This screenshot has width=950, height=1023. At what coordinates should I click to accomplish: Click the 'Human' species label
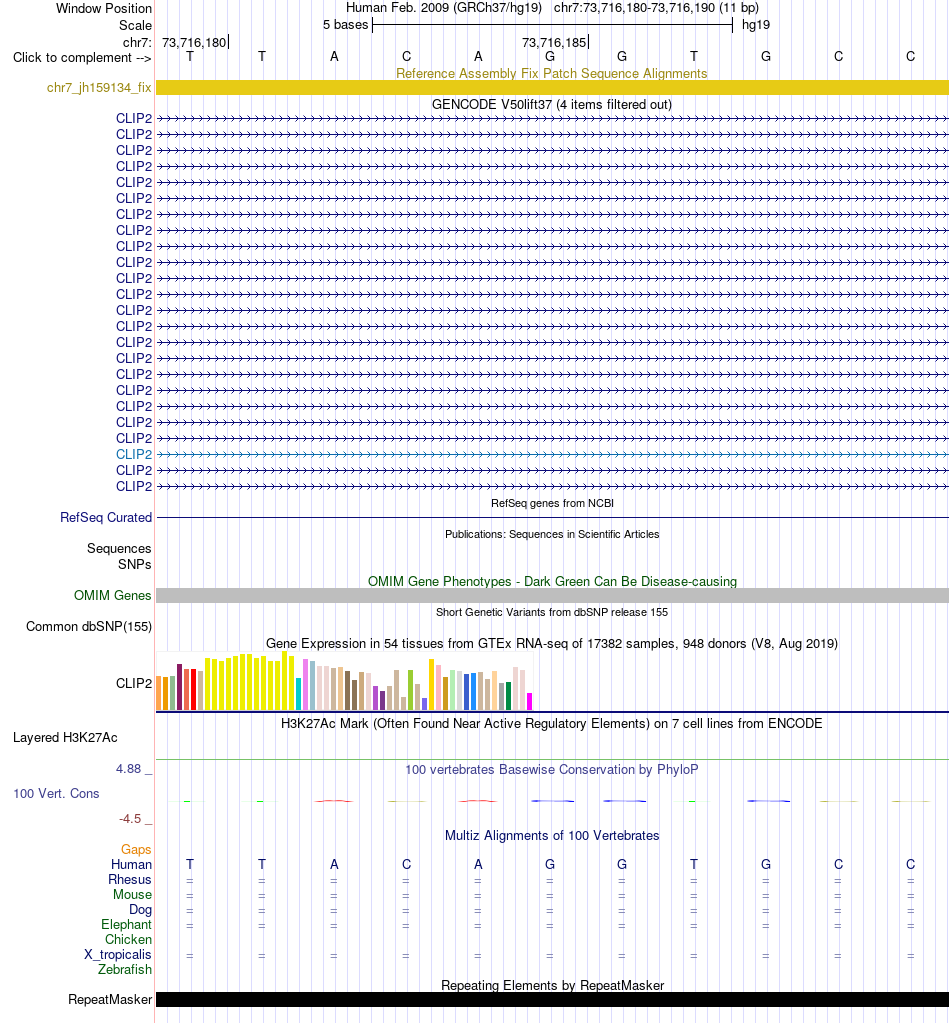point(131,864)
